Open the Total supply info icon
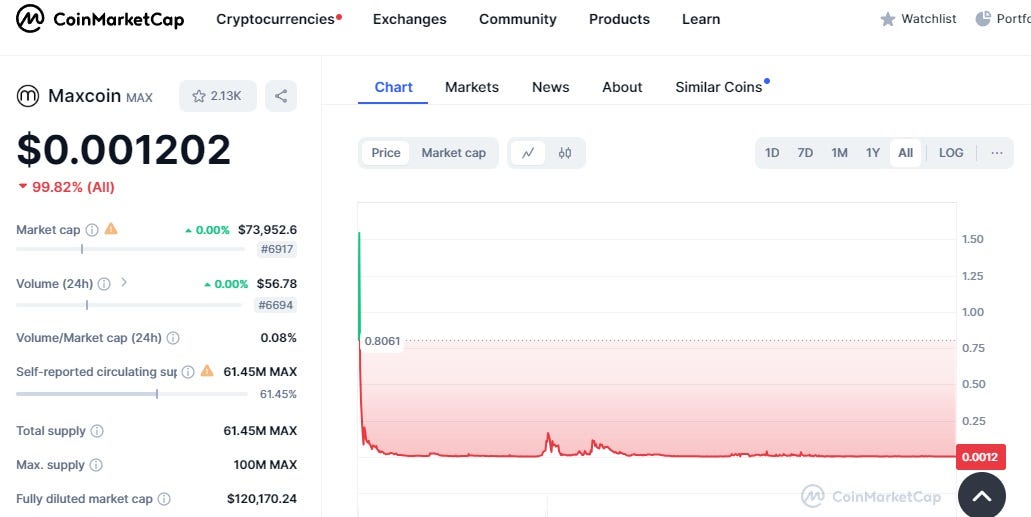This screenshot has width=1031, height=517. (97, 431)
